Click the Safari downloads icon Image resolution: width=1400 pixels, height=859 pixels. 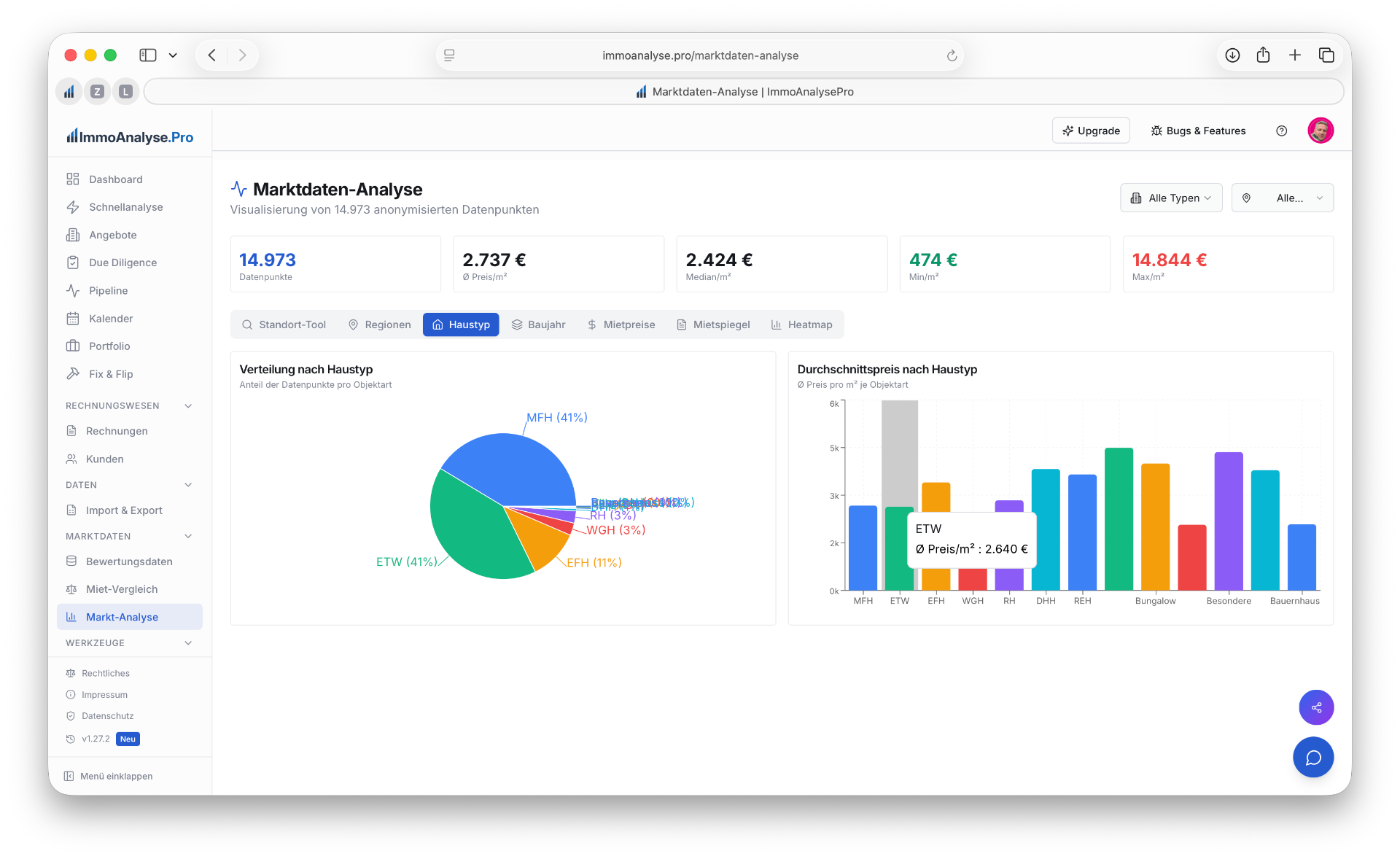point(1232,55)
